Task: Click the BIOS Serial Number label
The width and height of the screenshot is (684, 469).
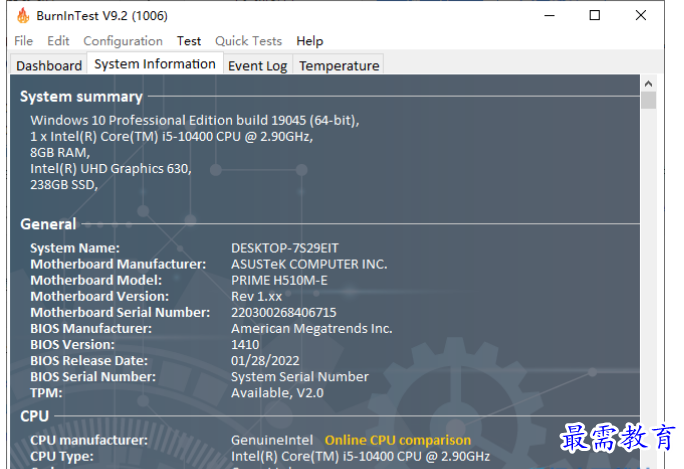Action: (93, 377)
